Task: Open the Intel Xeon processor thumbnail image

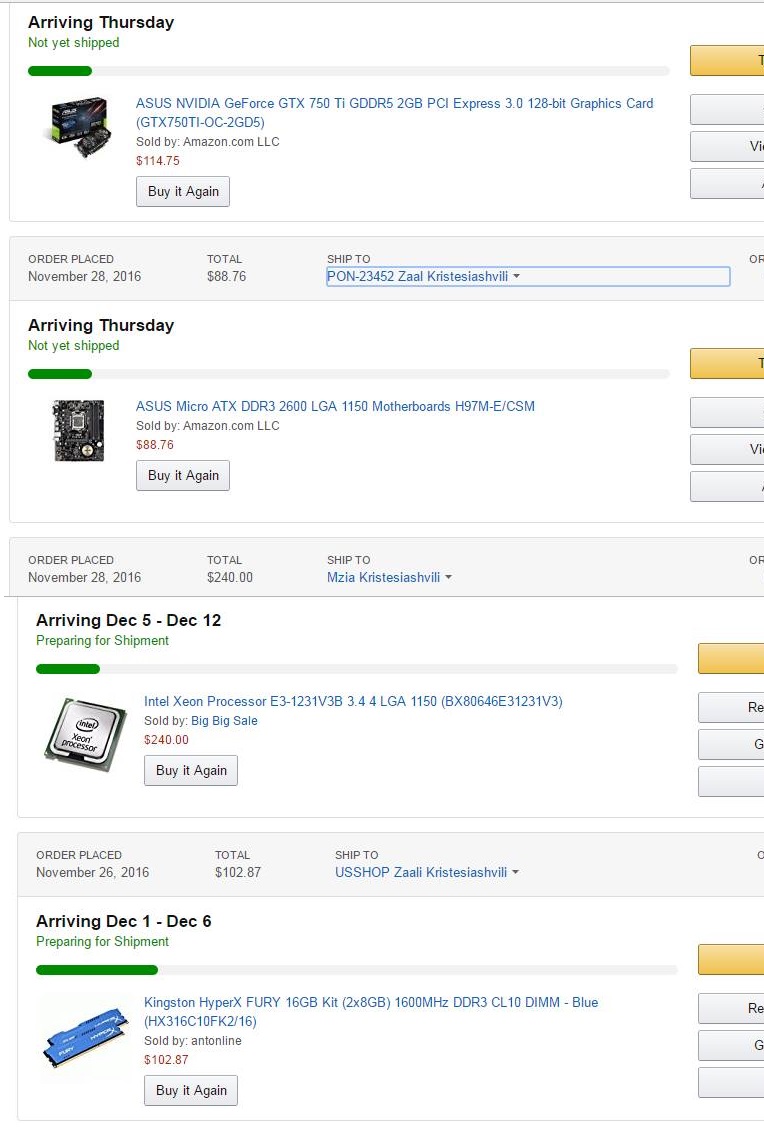Action: [86, 735]
